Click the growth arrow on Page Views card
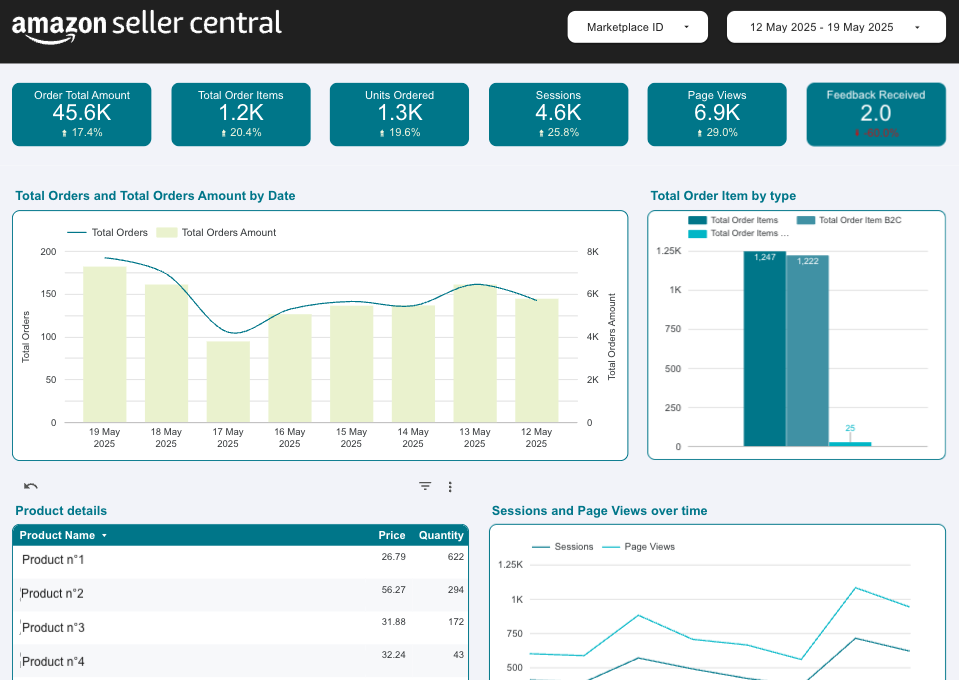Screen dimensions: 959x680 pos(697,131)
